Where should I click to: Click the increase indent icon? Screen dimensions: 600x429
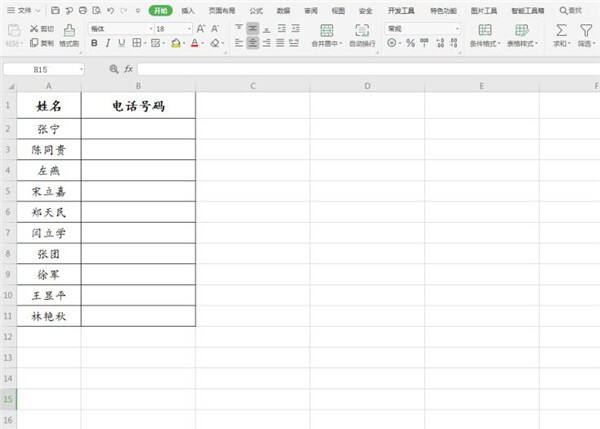(295, 28)
